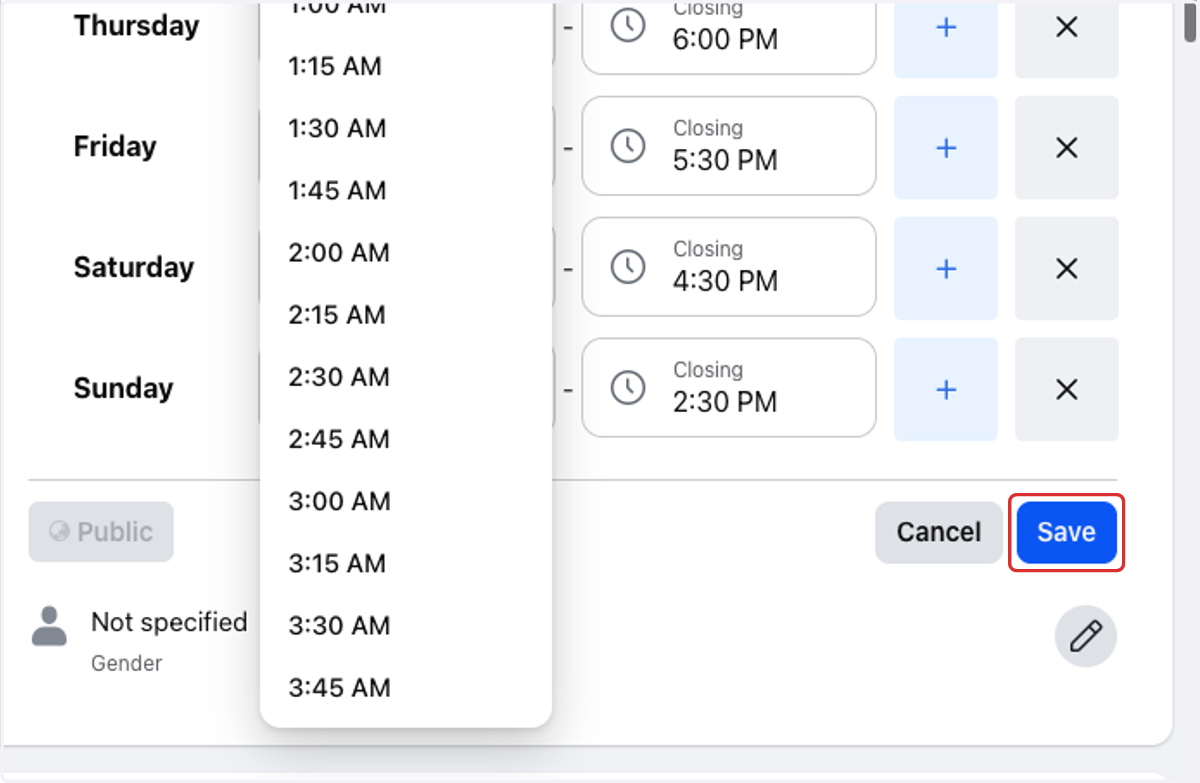The image size is (1200, 783).
Task: Remove Sunday hours with X icon
Action: click(1066, 389)
